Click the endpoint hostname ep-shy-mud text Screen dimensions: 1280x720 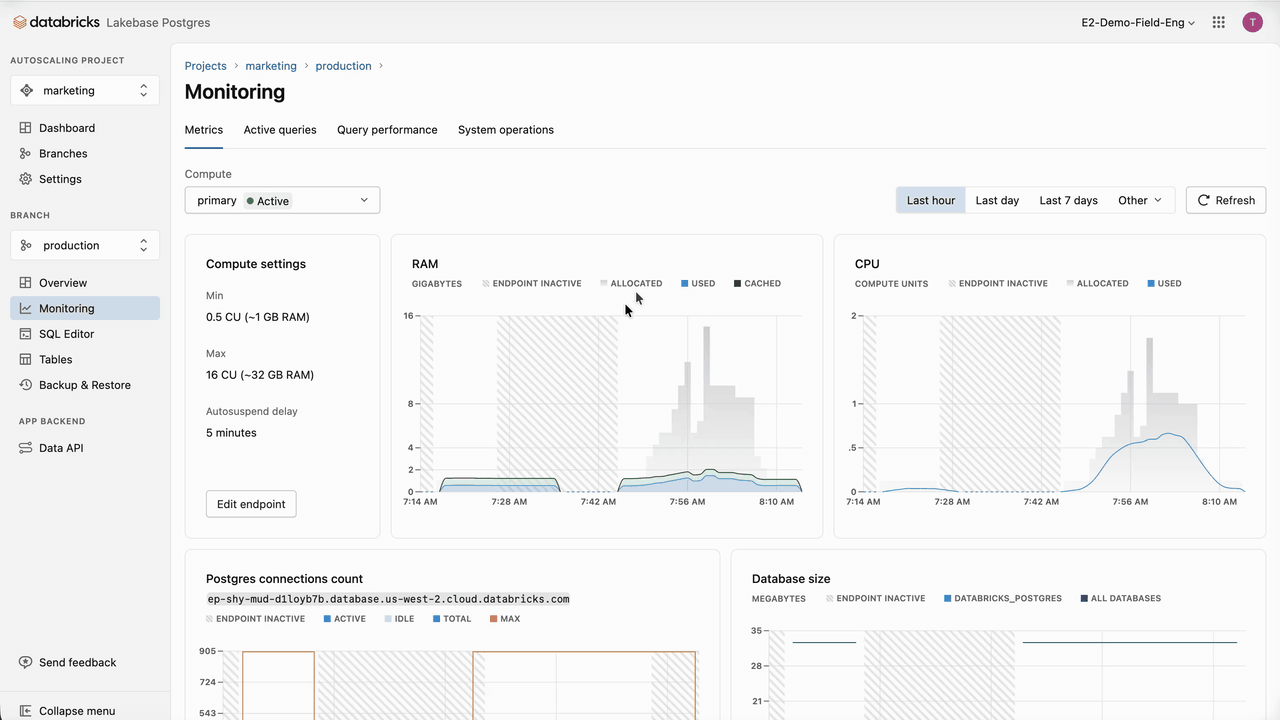pyautogui.click(x=388, y=599)
